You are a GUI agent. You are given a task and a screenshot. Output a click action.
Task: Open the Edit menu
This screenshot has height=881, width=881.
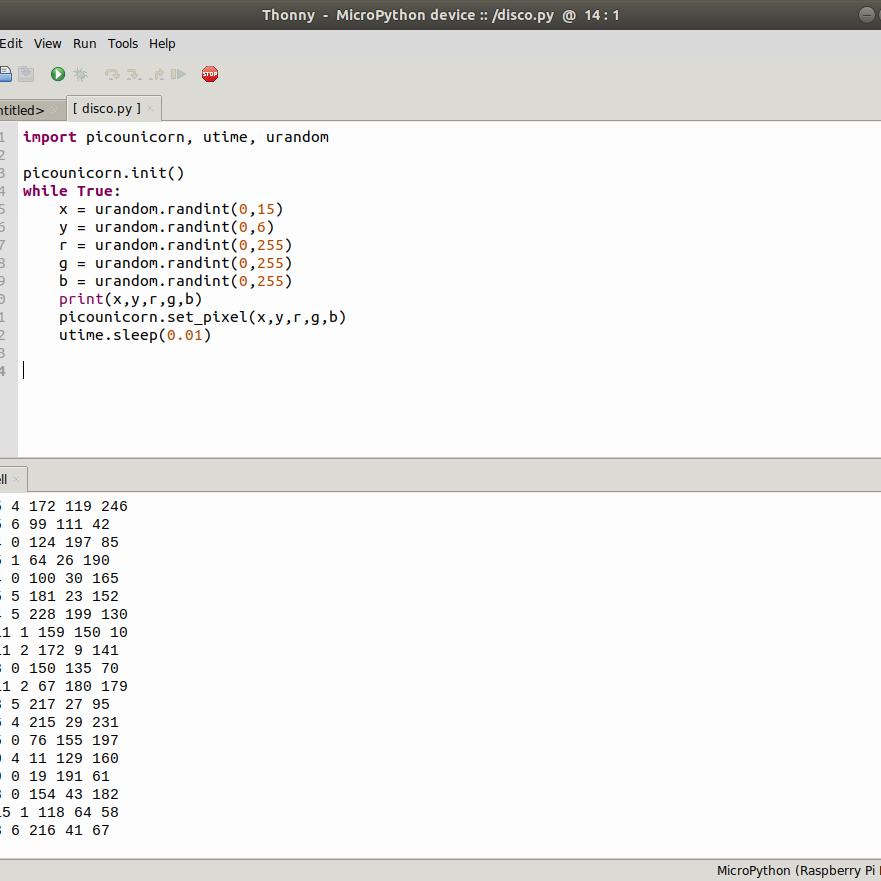click(x=11, y=44)
